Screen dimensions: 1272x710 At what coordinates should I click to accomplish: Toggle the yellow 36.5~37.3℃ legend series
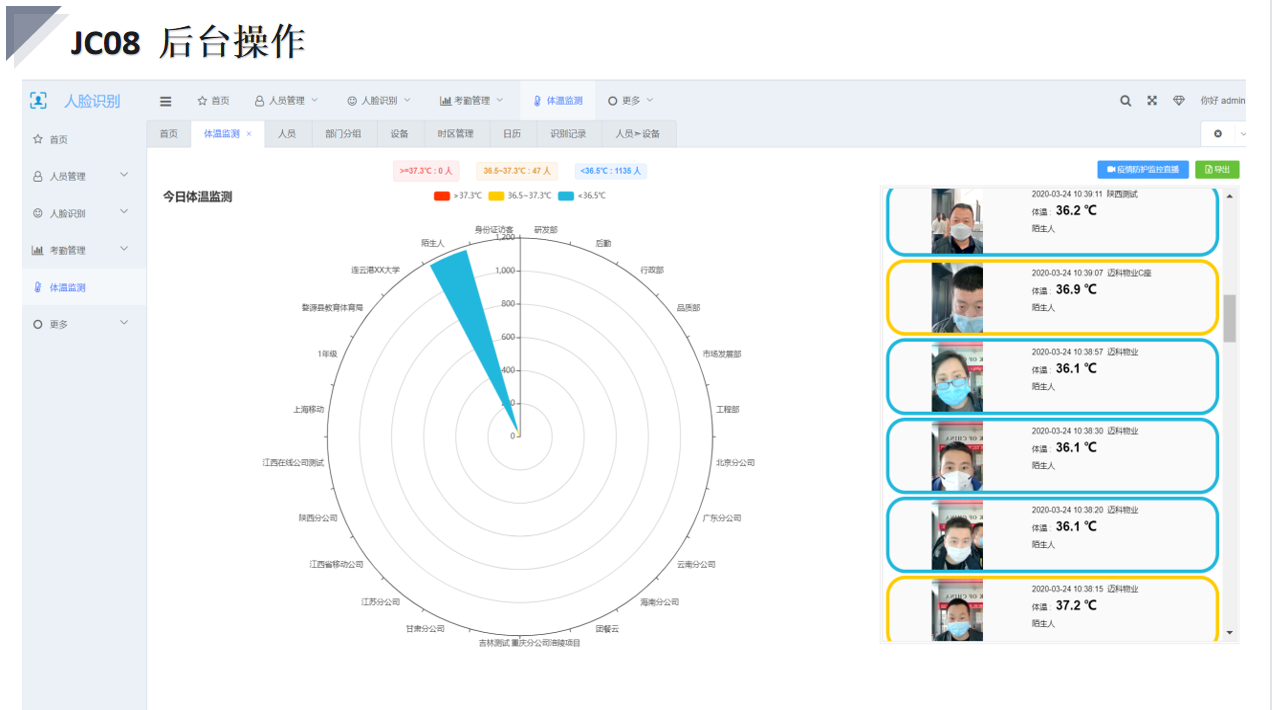click(x=496, y=196)
